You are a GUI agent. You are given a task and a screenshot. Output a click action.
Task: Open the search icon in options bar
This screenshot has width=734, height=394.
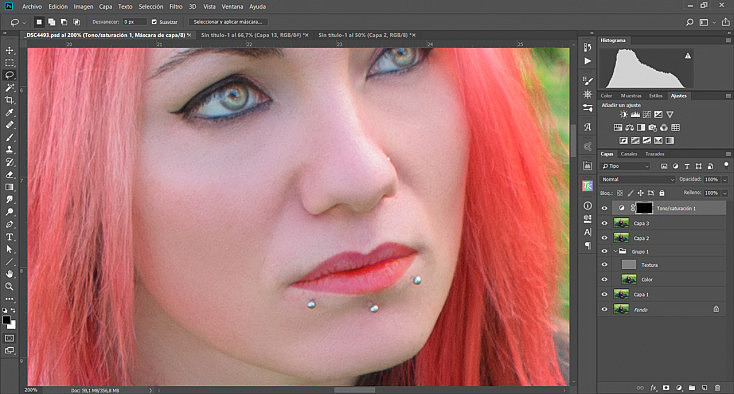[690, 22]
